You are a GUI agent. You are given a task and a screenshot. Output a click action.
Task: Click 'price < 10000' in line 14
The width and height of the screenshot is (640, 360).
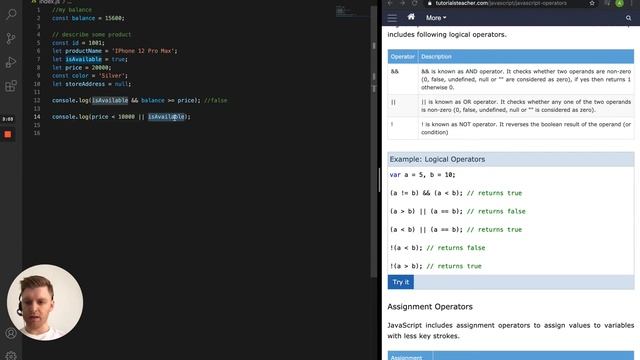(x=112, y=117)
